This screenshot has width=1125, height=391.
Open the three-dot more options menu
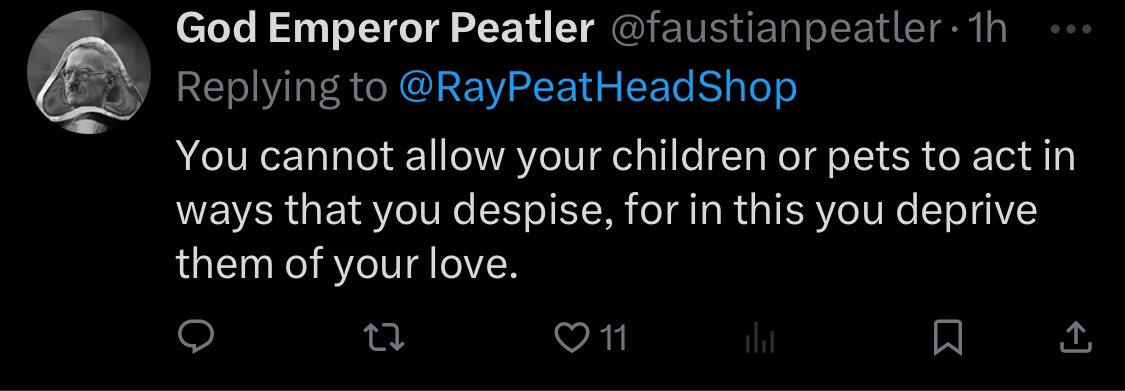[x=1070, y=29]
